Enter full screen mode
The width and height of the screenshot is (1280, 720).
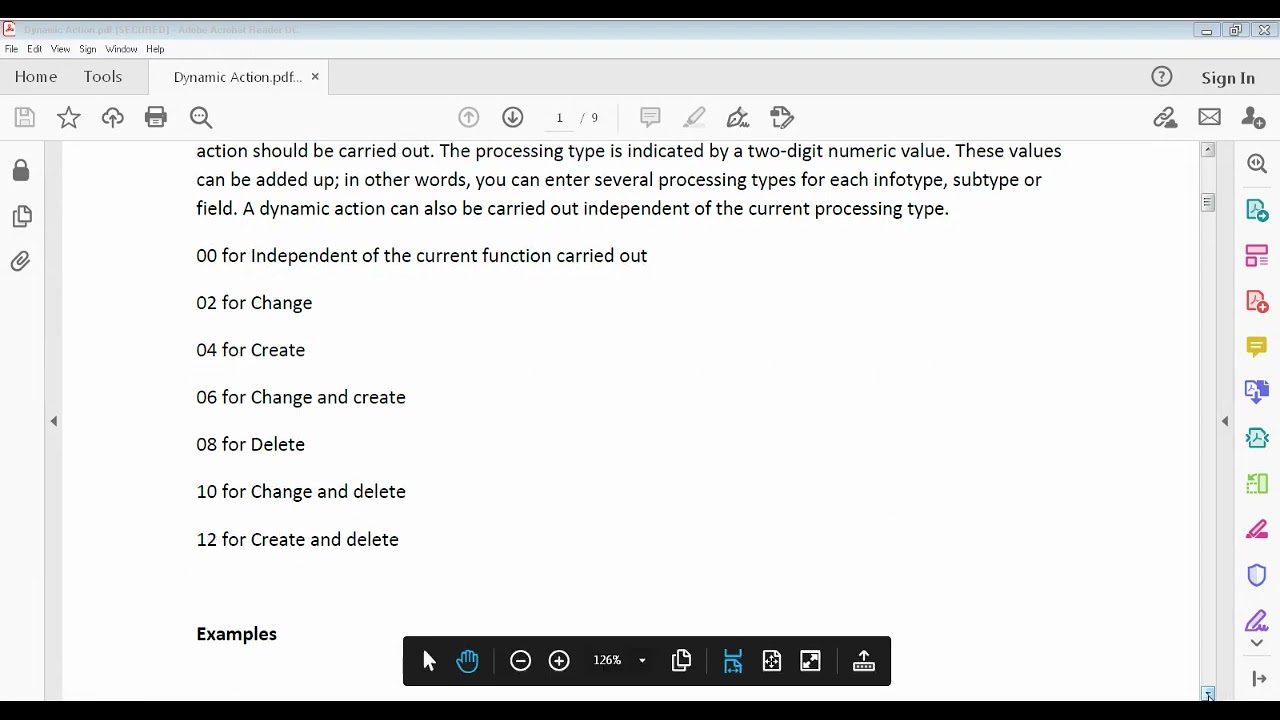click(811, 661)
